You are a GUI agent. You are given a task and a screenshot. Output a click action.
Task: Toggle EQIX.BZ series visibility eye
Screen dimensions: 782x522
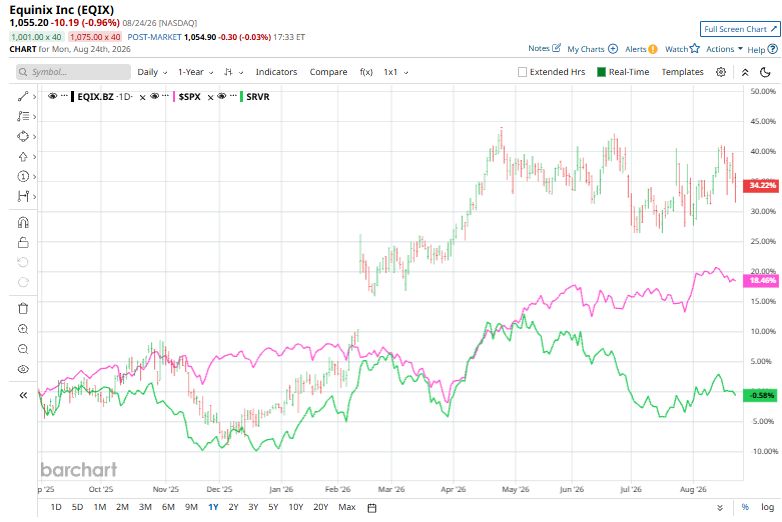(52, 96)
